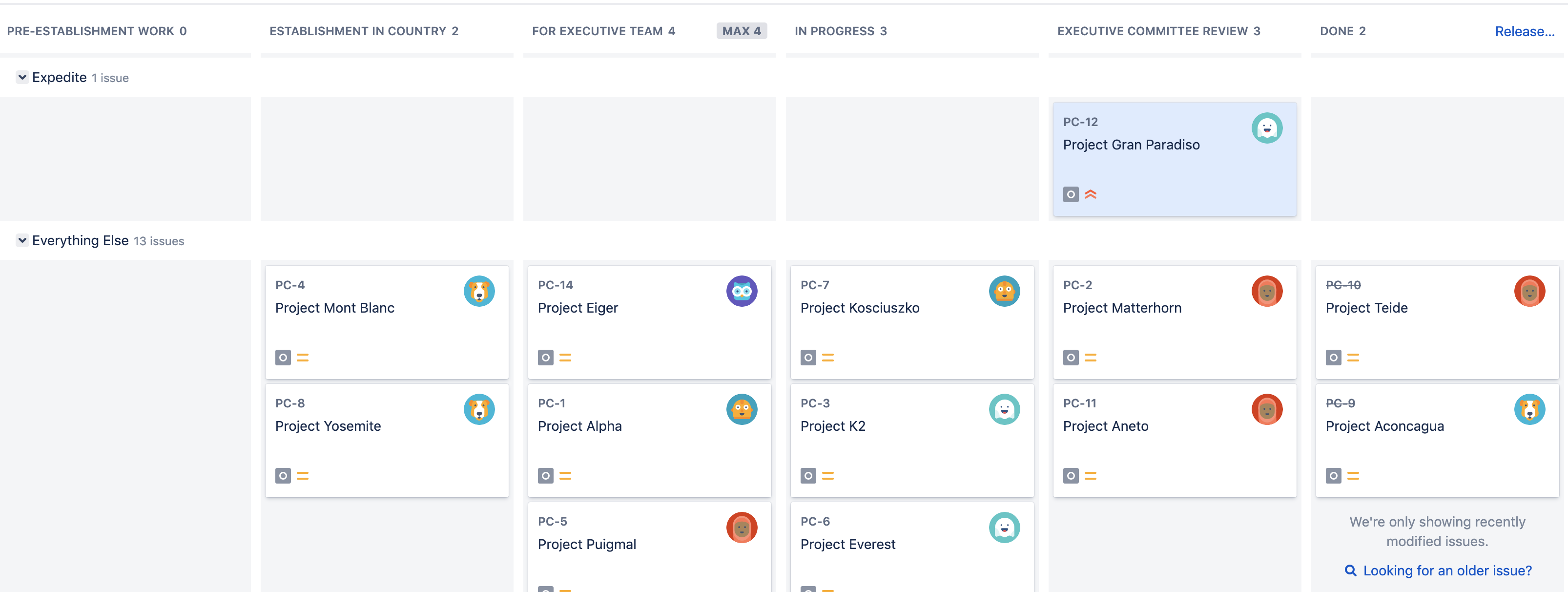Click the MAX 4 column limit badge
Screen dimensions: 1568x592
(x=742, y=30)
